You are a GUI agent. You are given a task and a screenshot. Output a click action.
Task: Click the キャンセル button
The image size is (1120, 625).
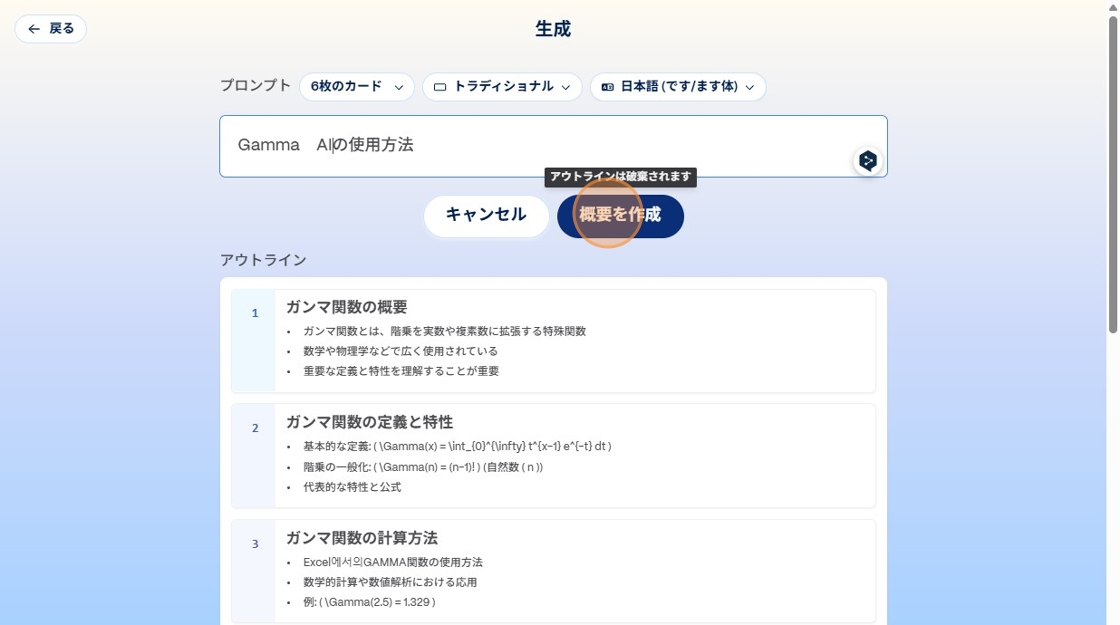tap(486, 216)
